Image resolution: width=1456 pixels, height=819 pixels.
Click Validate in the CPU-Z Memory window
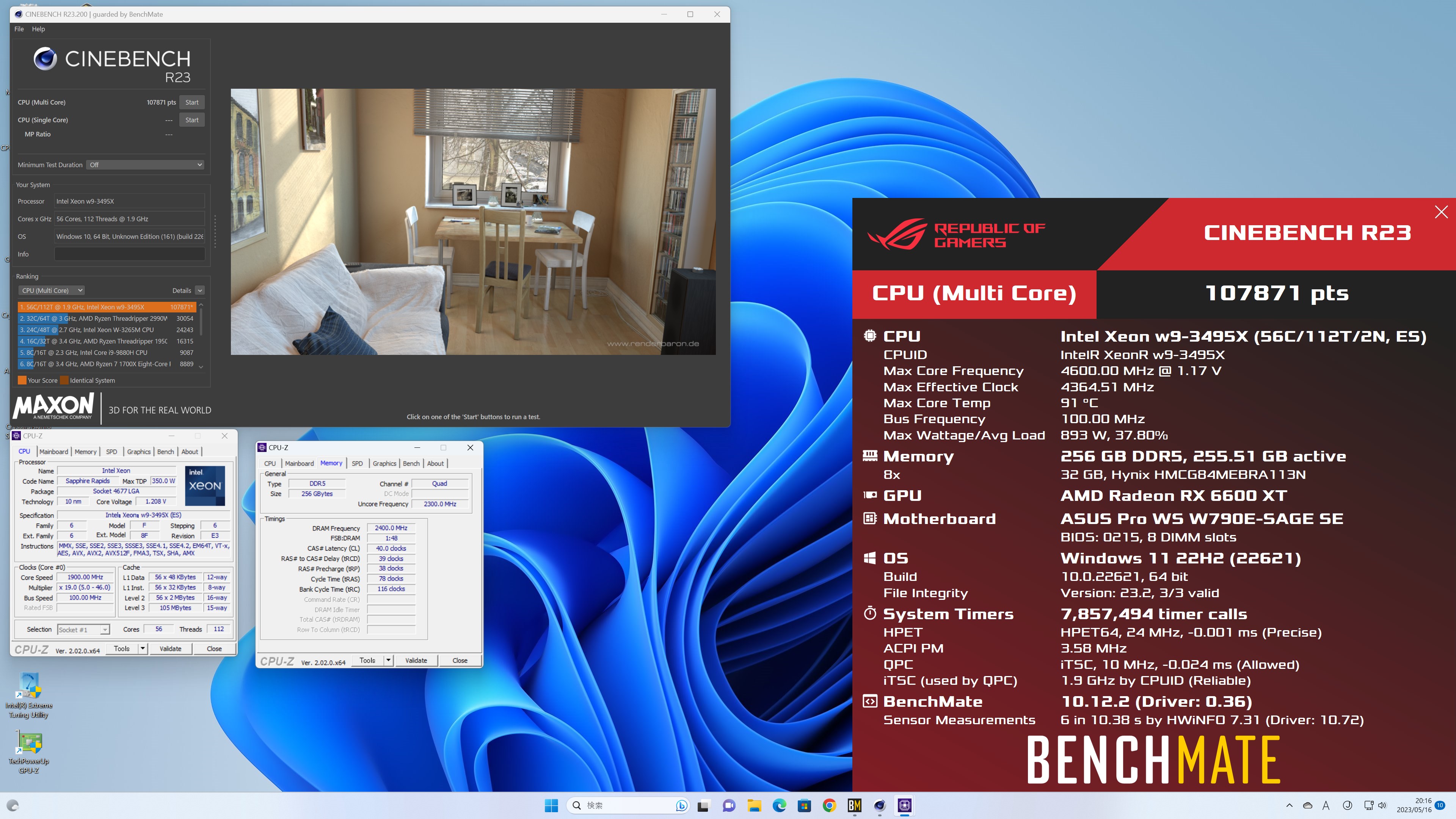[416, 660]
